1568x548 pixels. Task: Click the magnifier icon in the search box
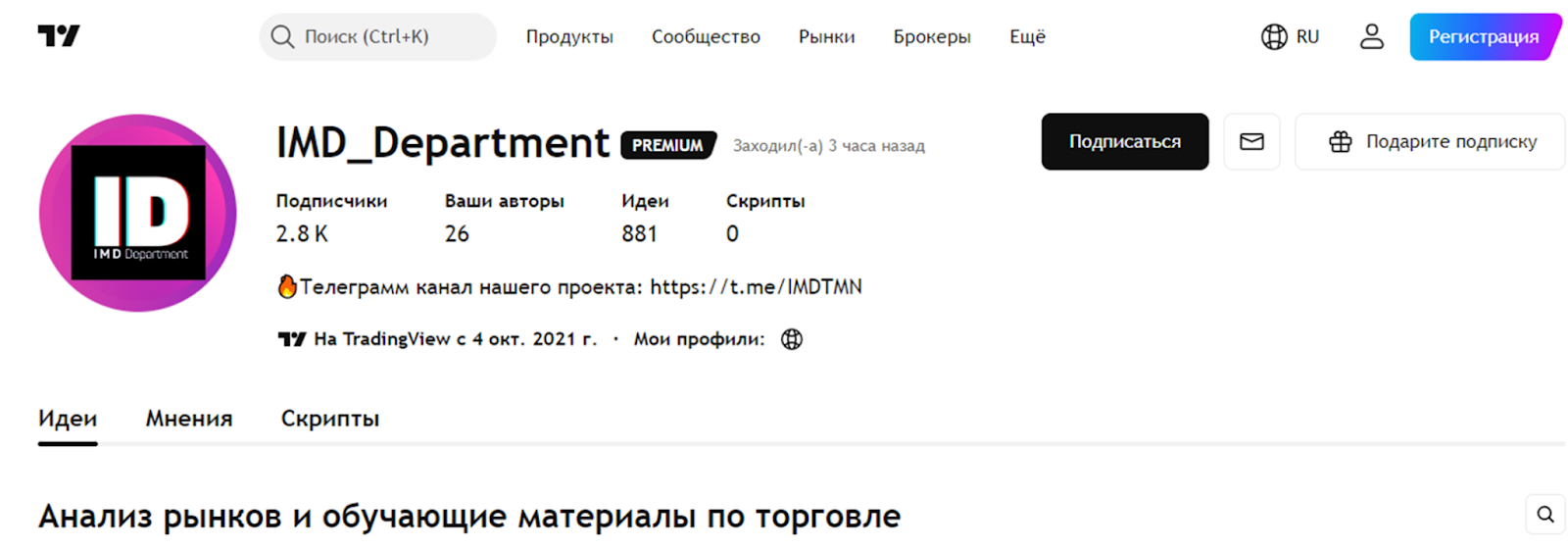[282, 37]
